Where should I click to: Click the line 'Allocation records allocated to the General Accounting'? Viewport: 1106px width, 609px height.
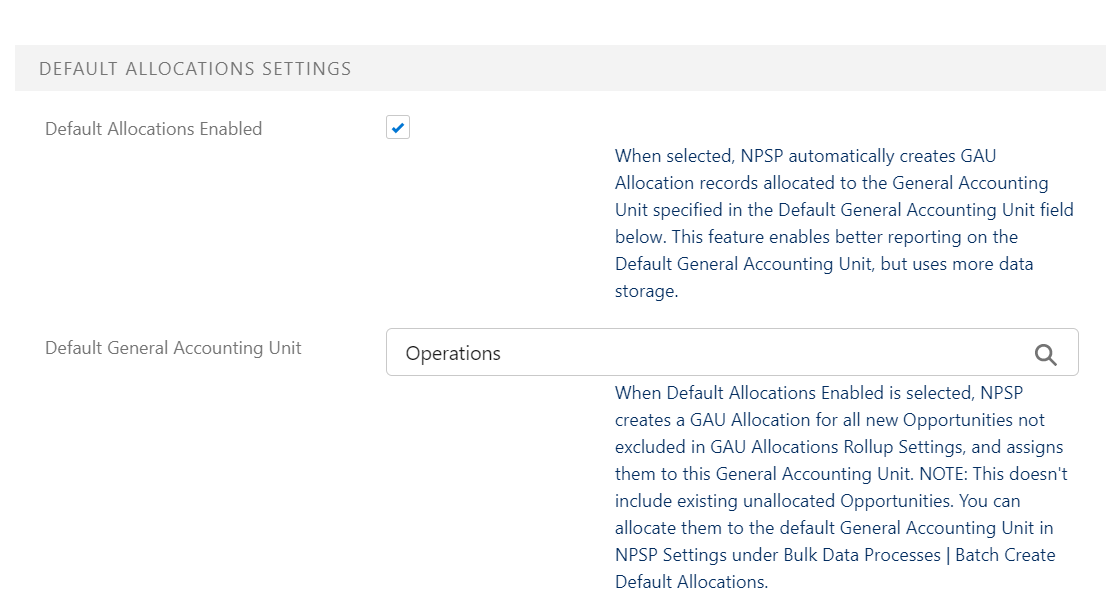coord(831,183)
